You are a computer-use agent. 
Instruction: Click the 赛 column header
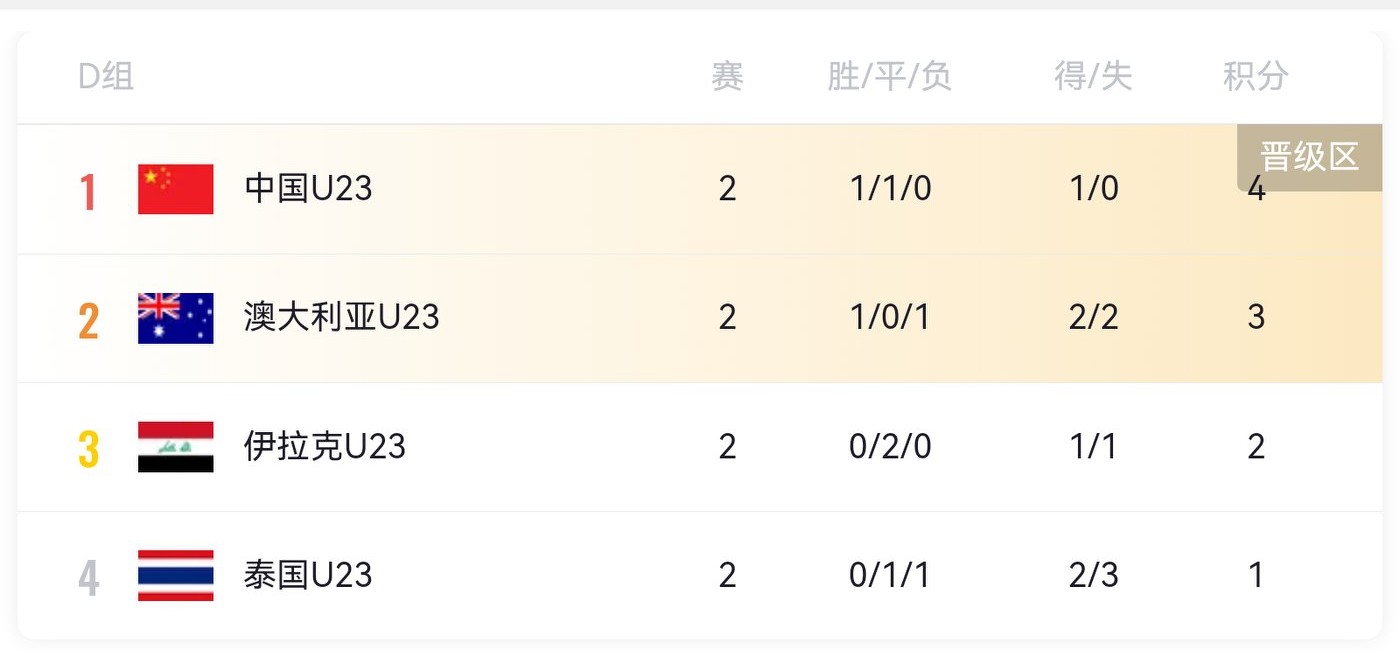727,76
